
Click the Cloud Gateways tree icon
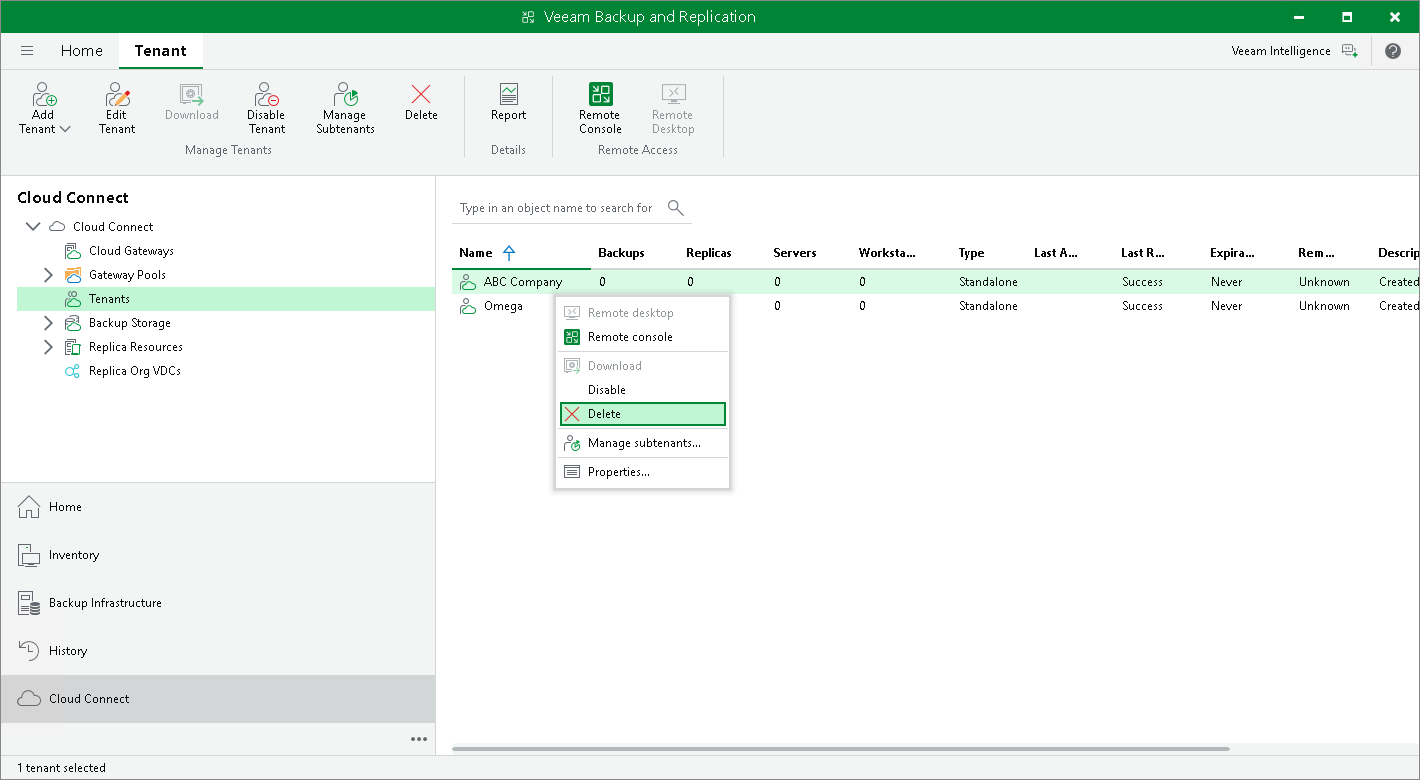(x=73, y=251)
